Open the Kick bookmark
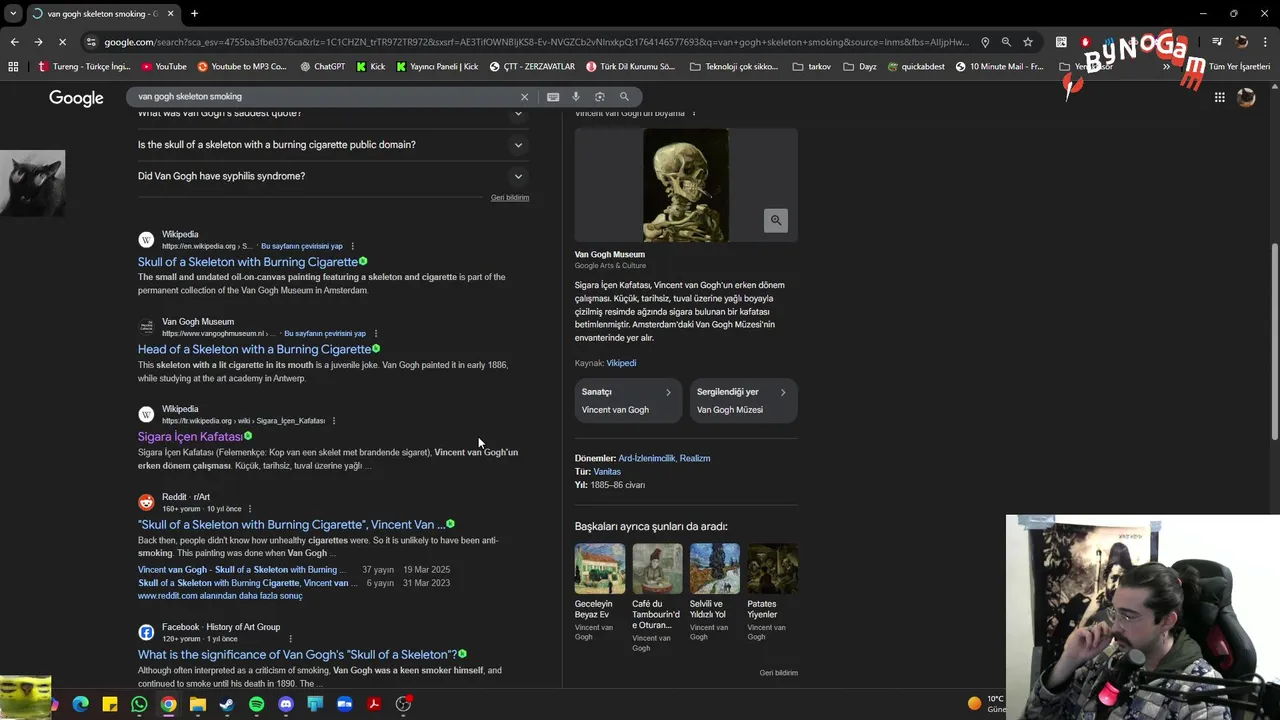This screenshot has height=720, width=1280. click(370, 67)
